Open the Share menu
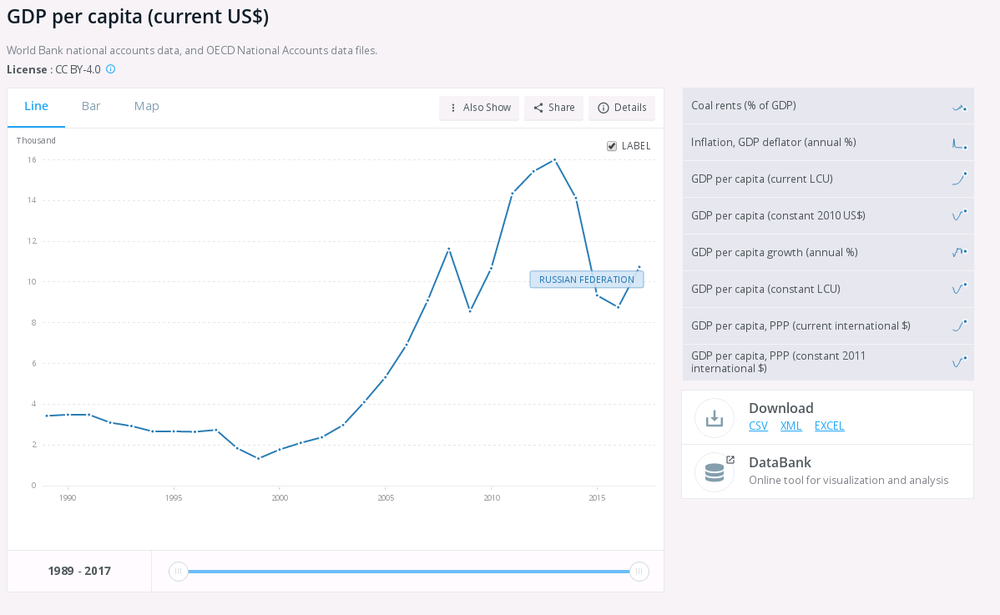The width and height of the screenshot is (1000, 615). [553, 108]
